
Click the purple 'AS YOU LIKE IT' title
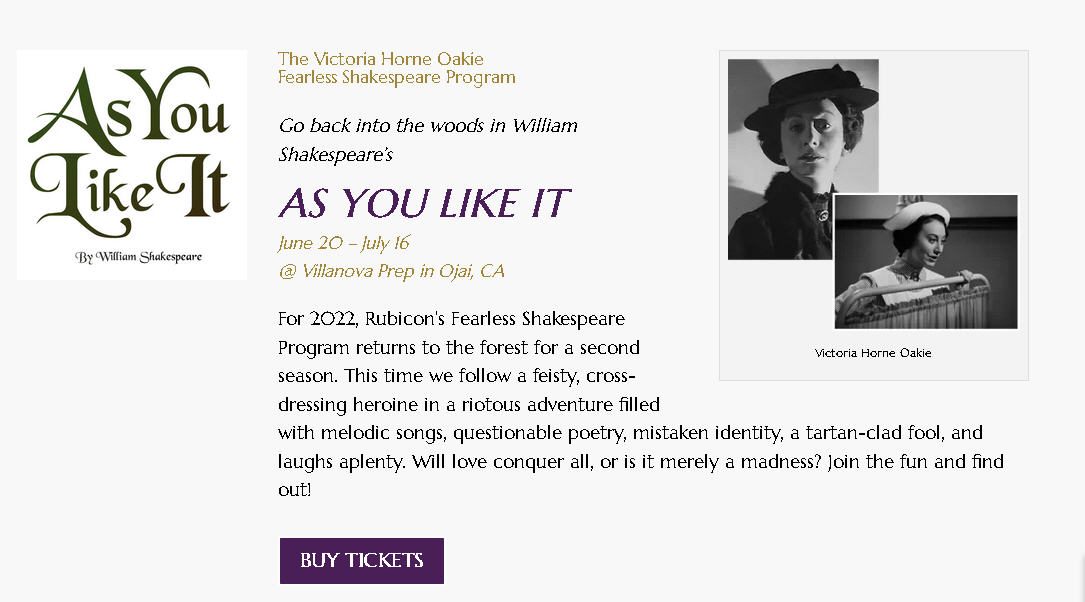424,203
